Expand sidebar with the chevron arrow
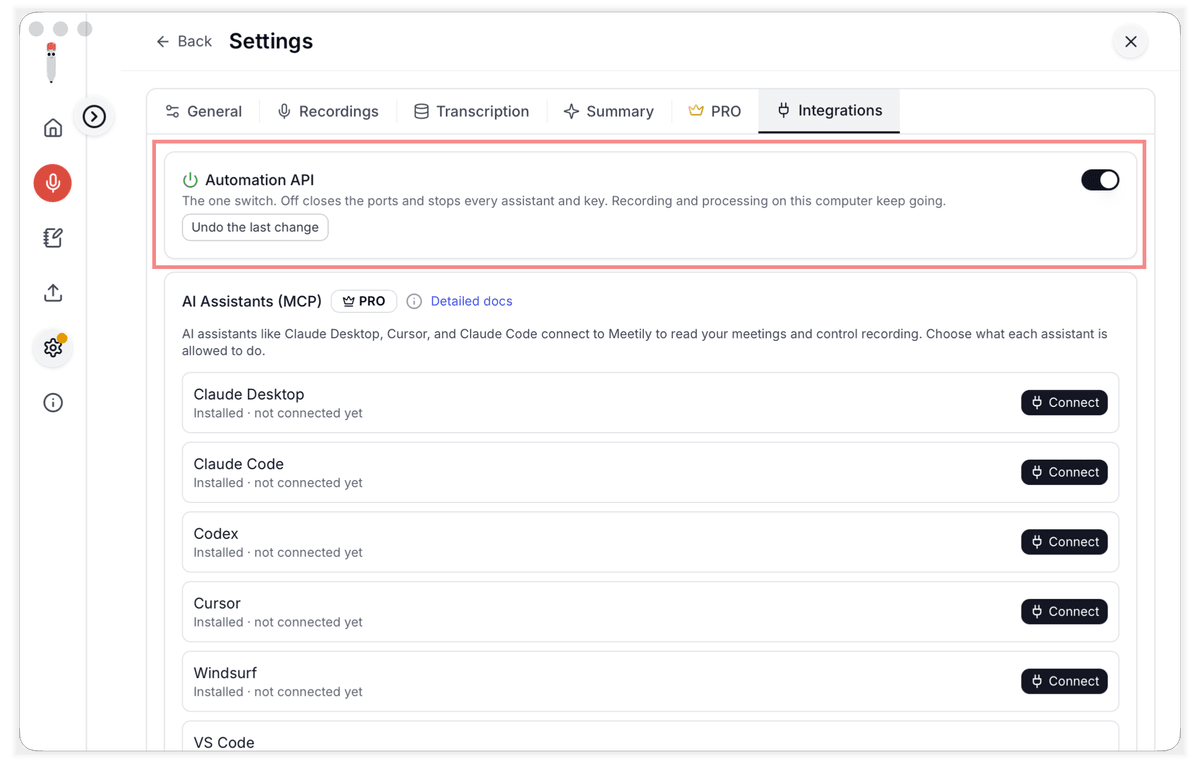Image resolution: width=1200 pixels, height=763 pixels. point(94,117)
